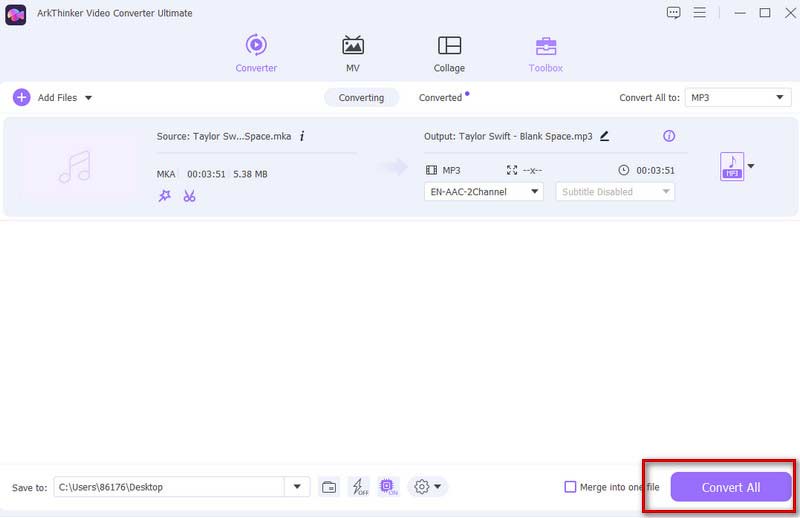Click the ArkThinker app logo
Image resolution: width=800 pixels, height=518 pixels.
click(15, 15)
